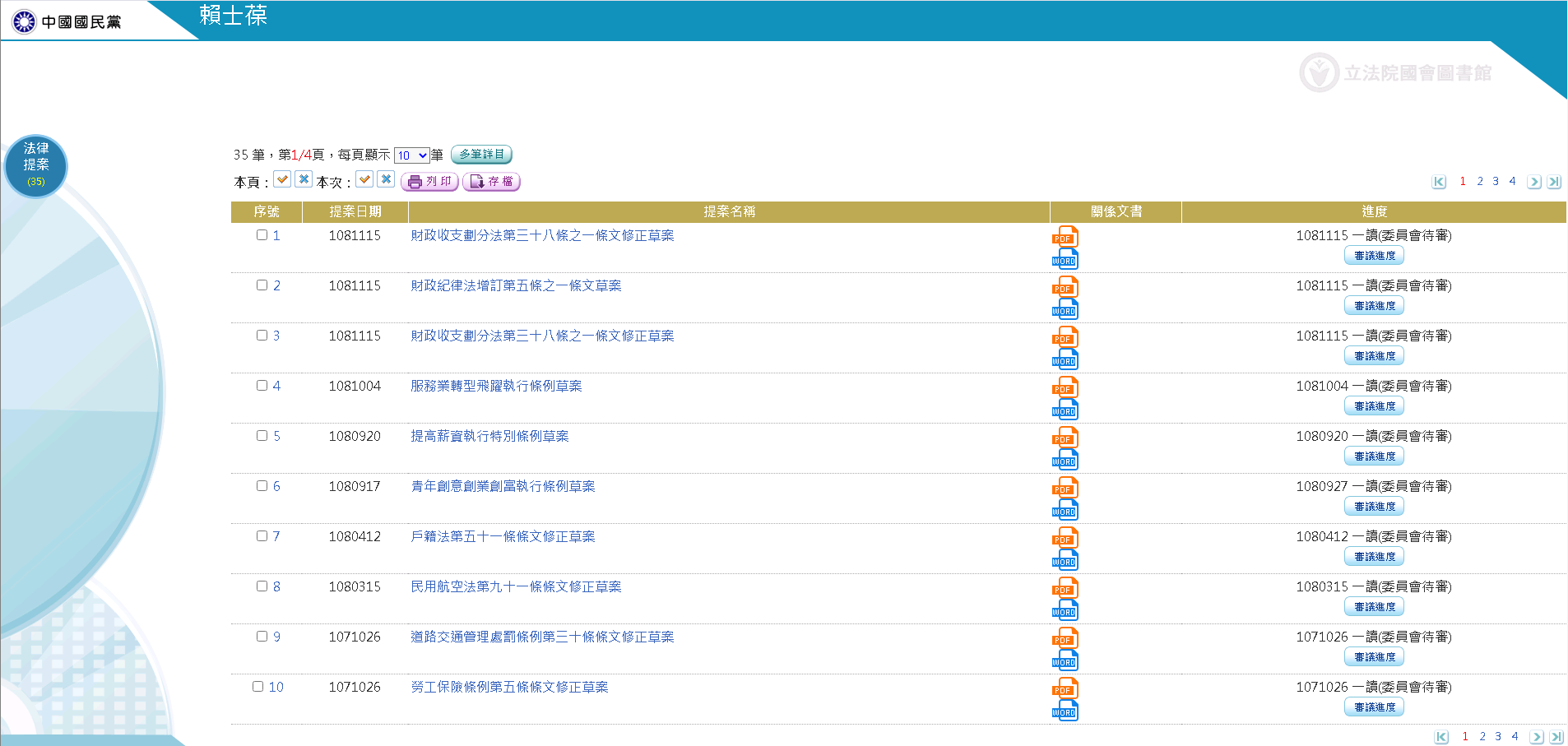
Task: Open WORD document for 勞工保險條例 proposal
Action: click(x=1065, y=711)
